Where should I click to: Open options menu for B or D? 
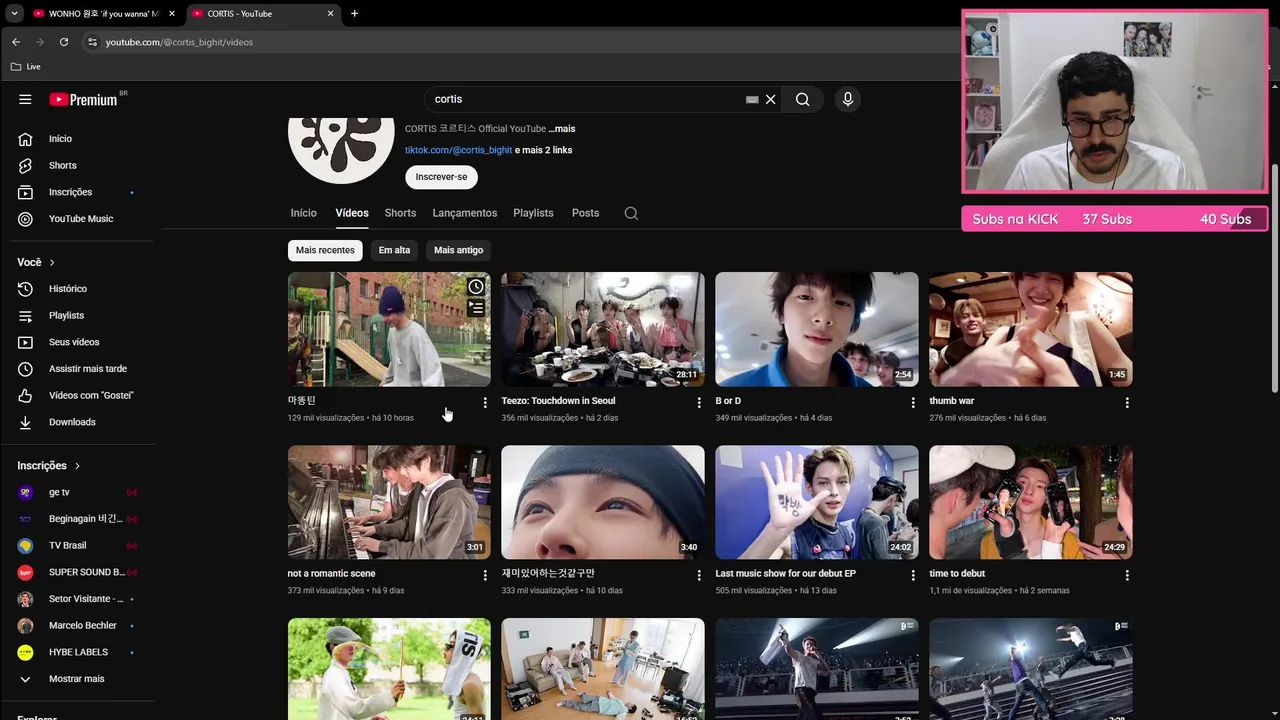(x=913, y=402)
